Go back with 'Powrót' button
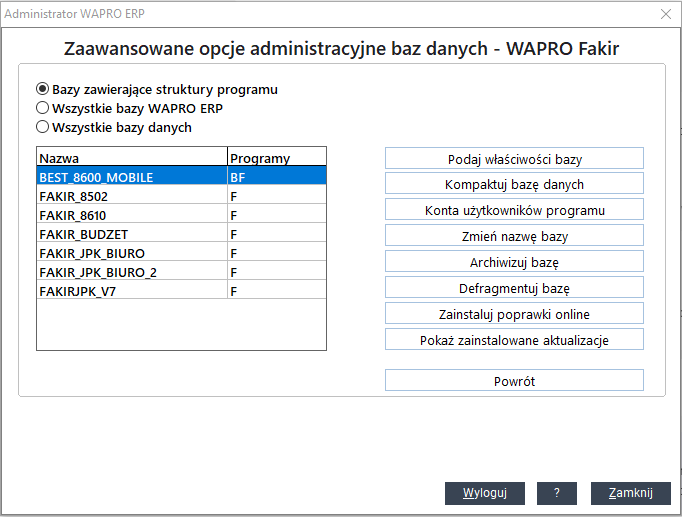The width and height of the screenshot is (682, 517). point(514,381)
